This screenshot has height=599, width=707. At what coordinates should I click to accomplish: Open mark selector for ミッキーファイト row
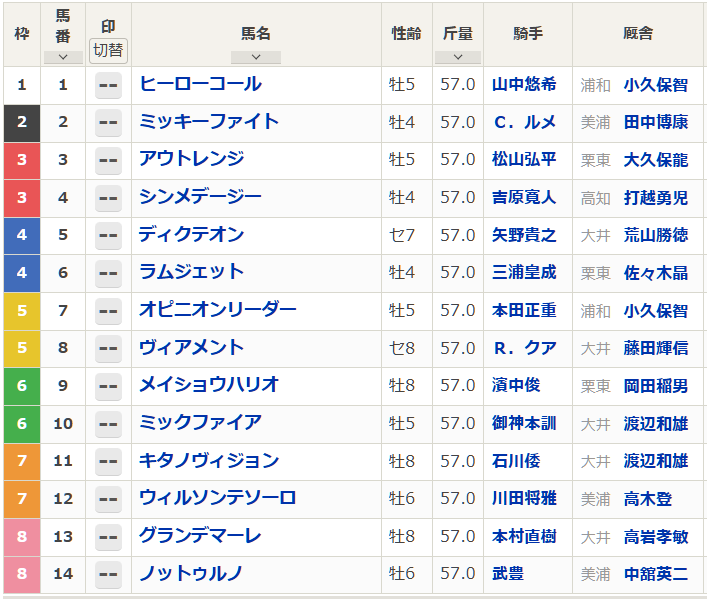[x=108, y=123]
